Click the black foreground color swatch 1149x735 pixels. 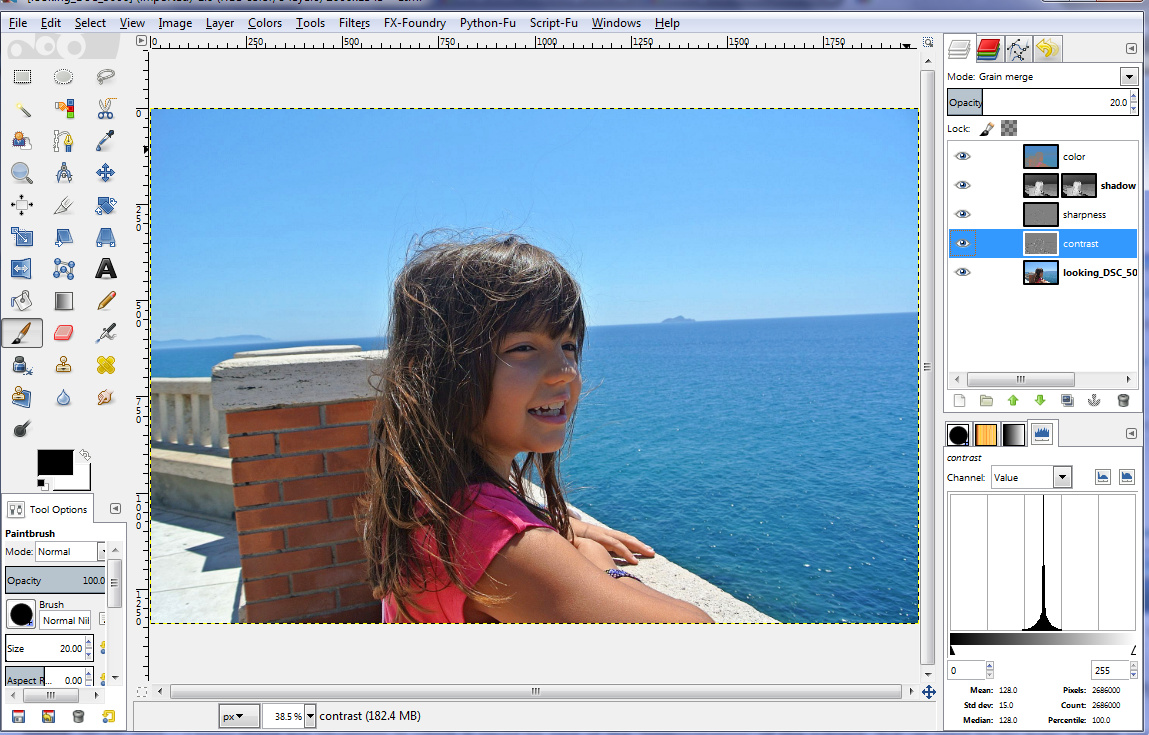(55, 462)
